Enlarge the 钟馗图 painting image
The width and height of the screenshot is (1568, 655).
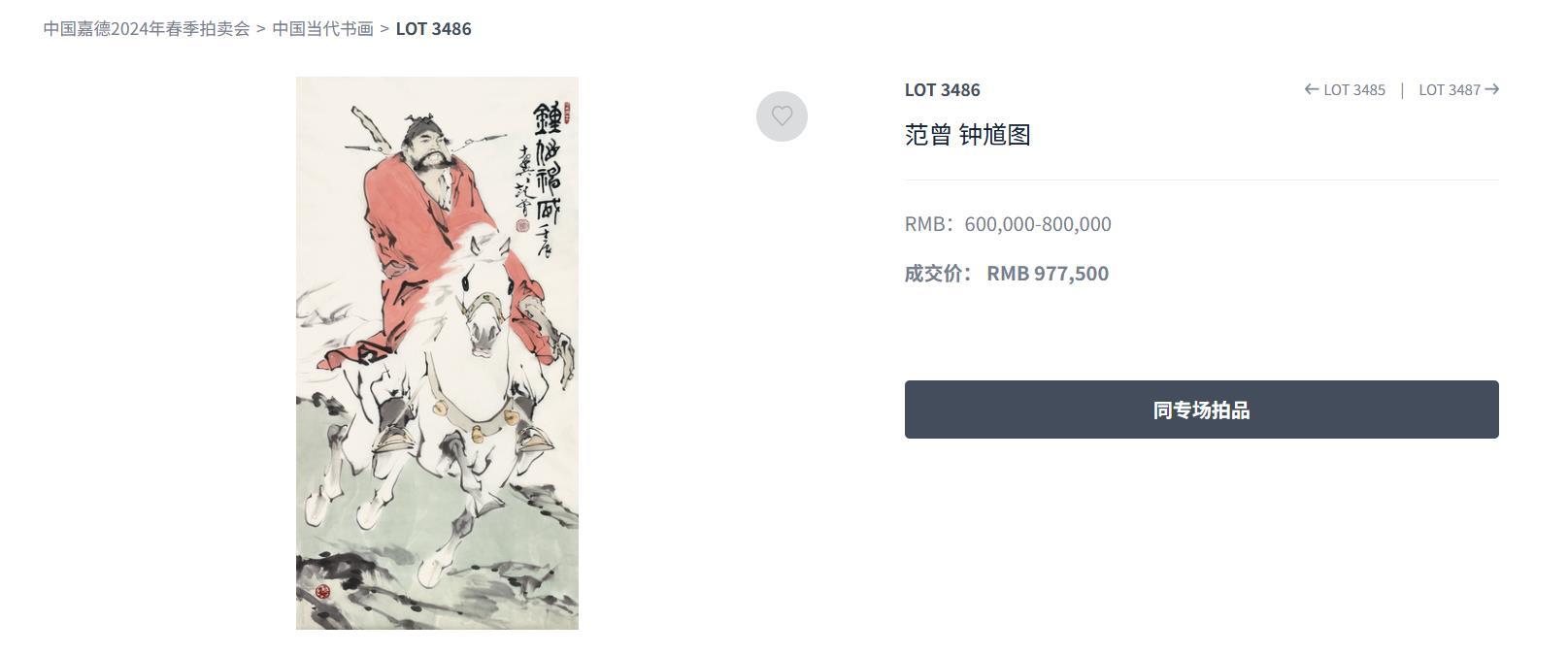pyautogui.click(x=437, y=353)
